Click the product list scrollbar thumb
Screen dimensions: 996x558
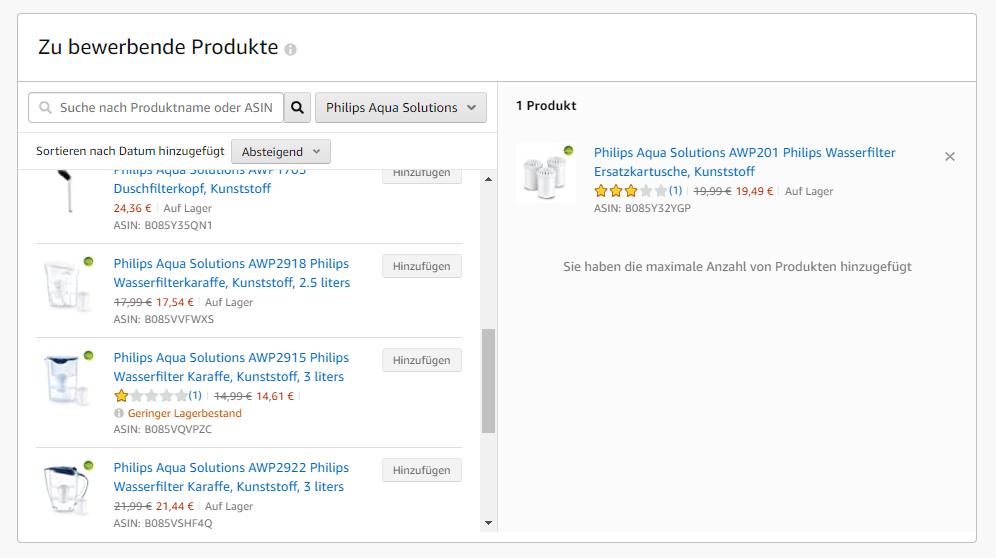pos(488,381)
